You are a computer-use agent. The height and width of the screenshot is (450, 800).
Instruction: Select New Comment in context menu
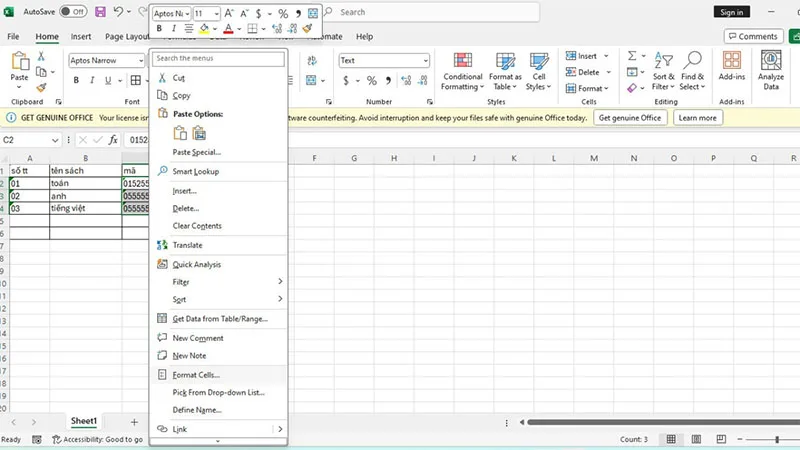point(219,338)
